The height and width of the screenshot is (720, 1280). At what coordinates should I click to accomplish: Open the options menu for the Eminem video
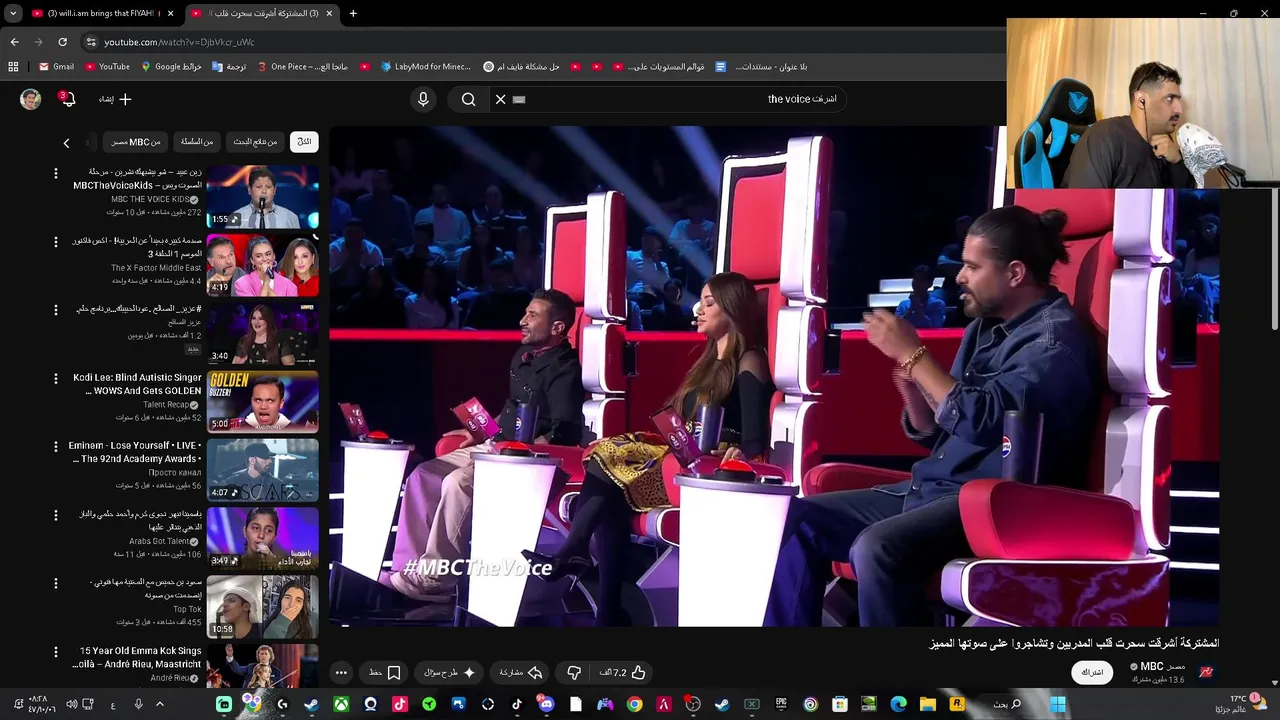click(56, 447)
